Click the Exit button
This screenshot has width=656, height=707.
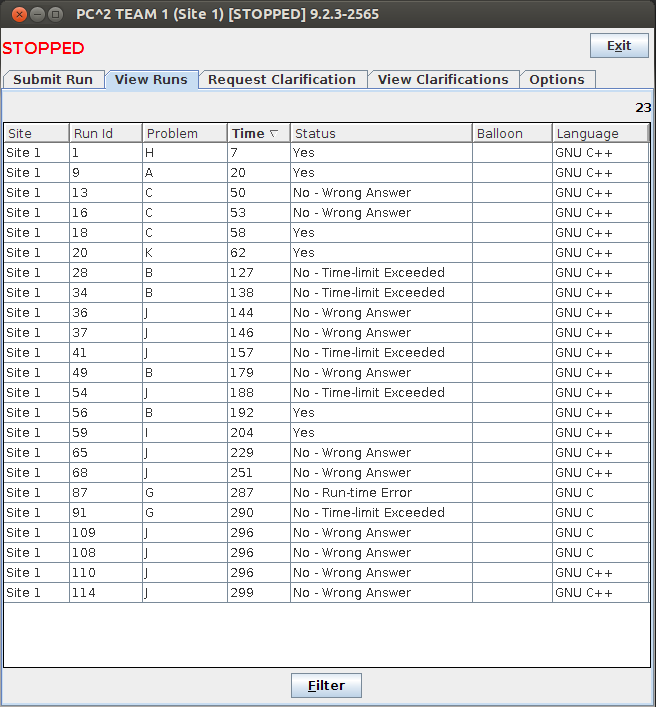[x=619, y=46]
